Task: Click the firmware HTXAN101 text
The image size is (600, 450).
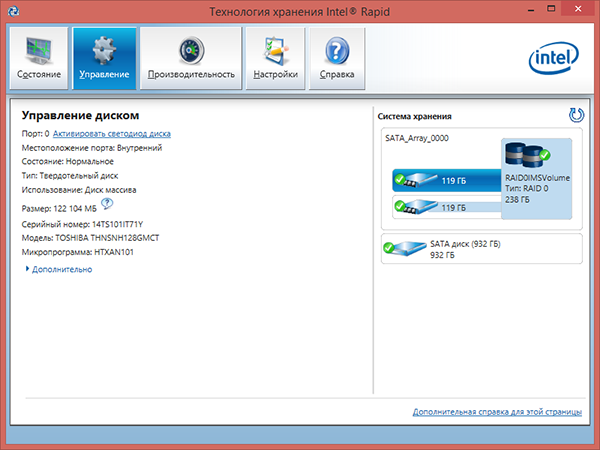Action: [x=114, y=252]
